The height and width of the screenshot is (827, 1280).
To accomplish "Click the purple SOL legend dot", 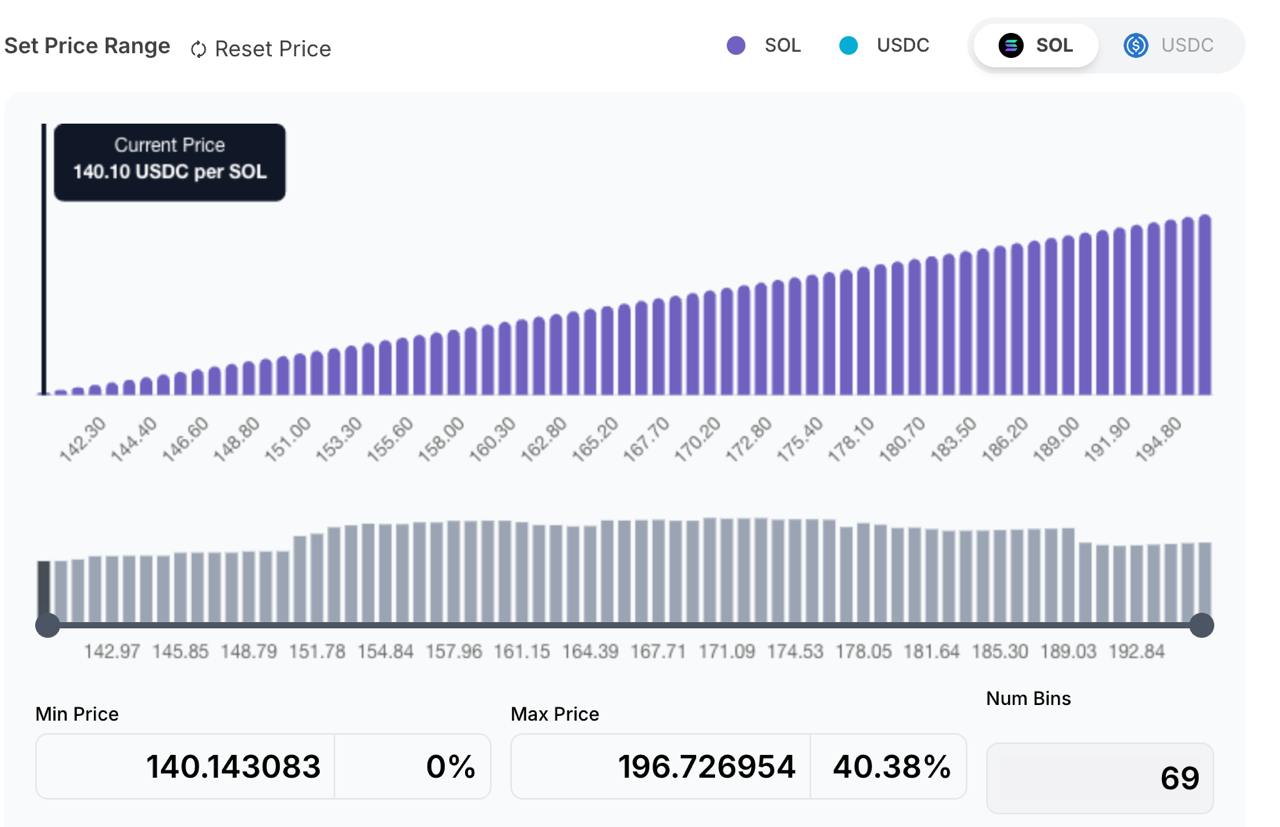I will [x=736, y=45].
